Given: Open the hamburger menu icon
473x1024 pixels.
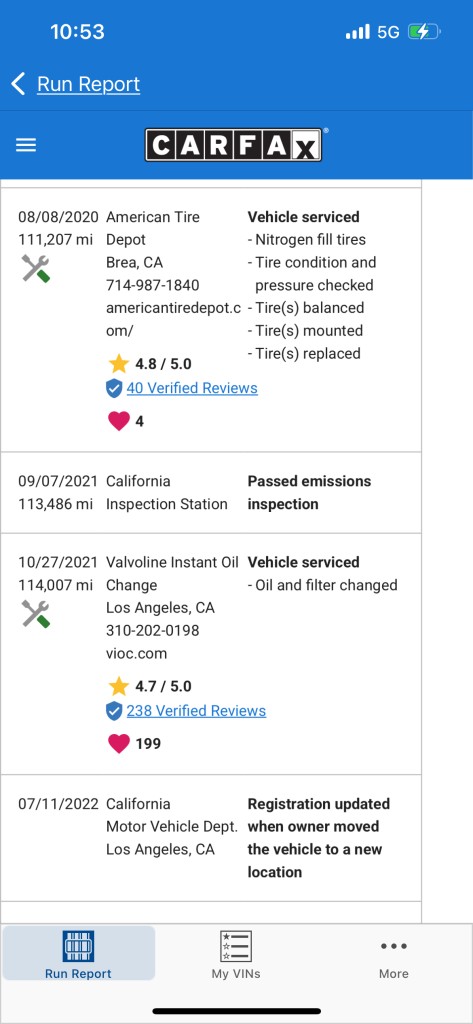Looking at the screenshot, I should 25,145.
